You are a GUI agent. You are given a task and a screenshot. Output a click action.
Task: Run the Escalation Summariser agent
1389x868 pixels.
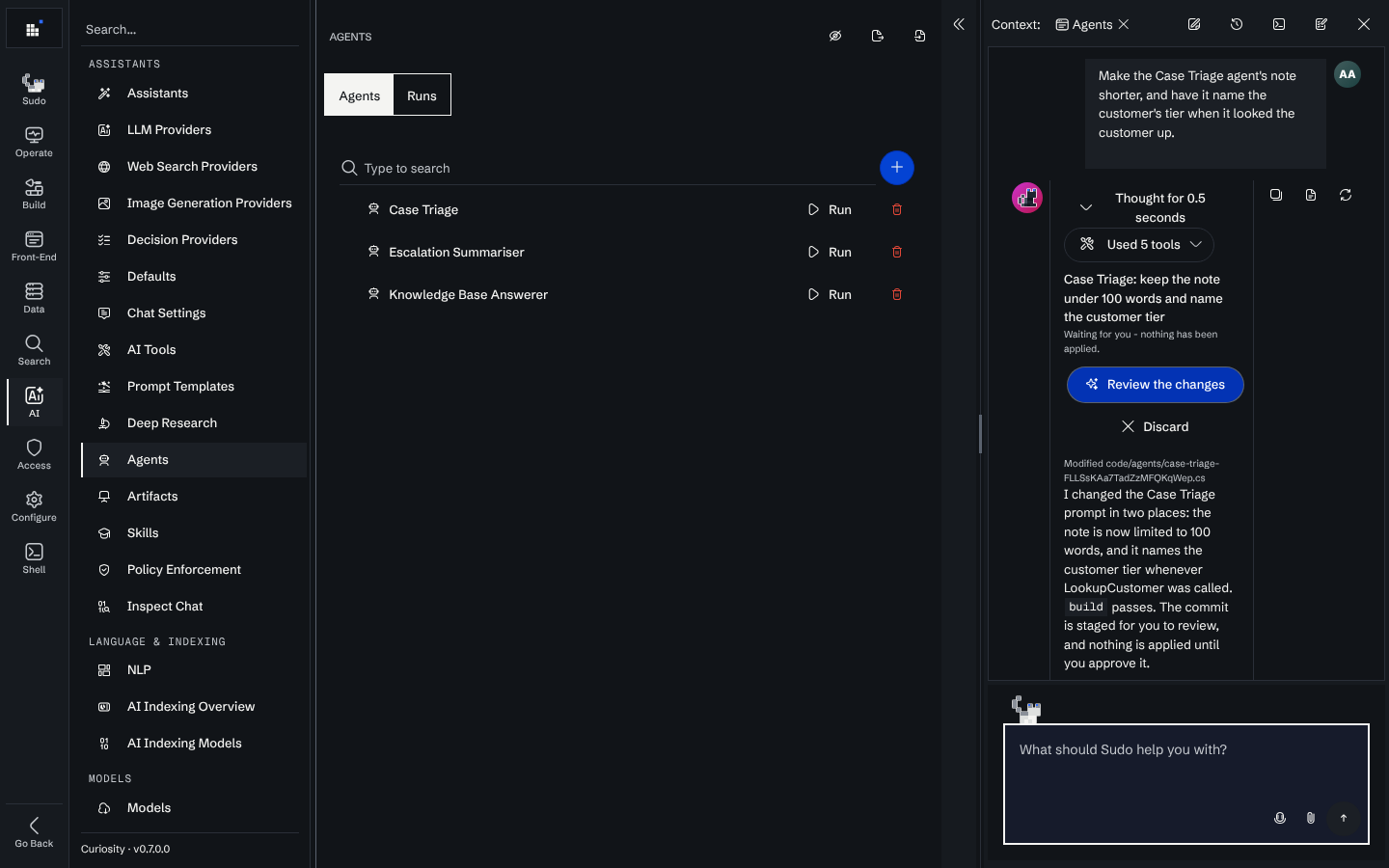(830, 252)
